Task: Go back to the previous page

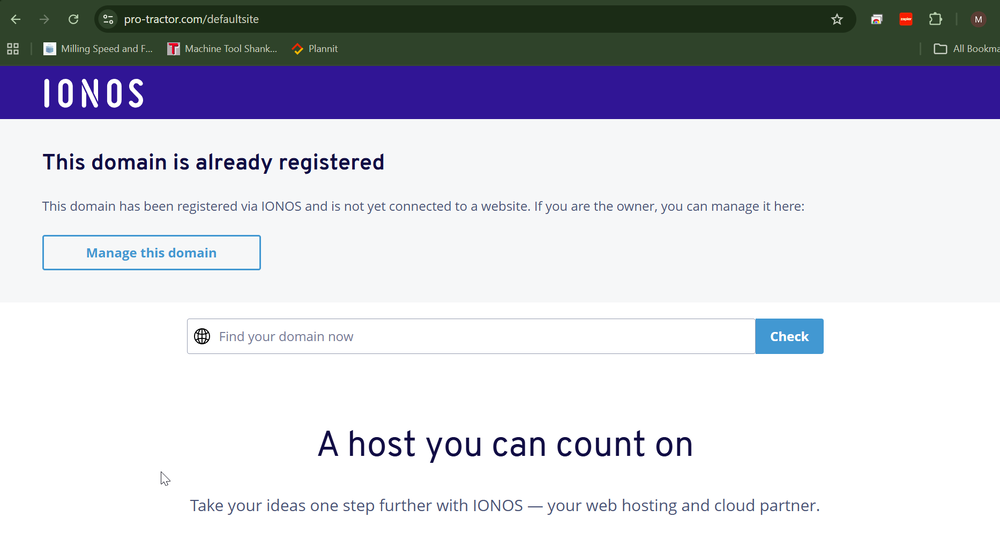Action: tap(15, 19)
